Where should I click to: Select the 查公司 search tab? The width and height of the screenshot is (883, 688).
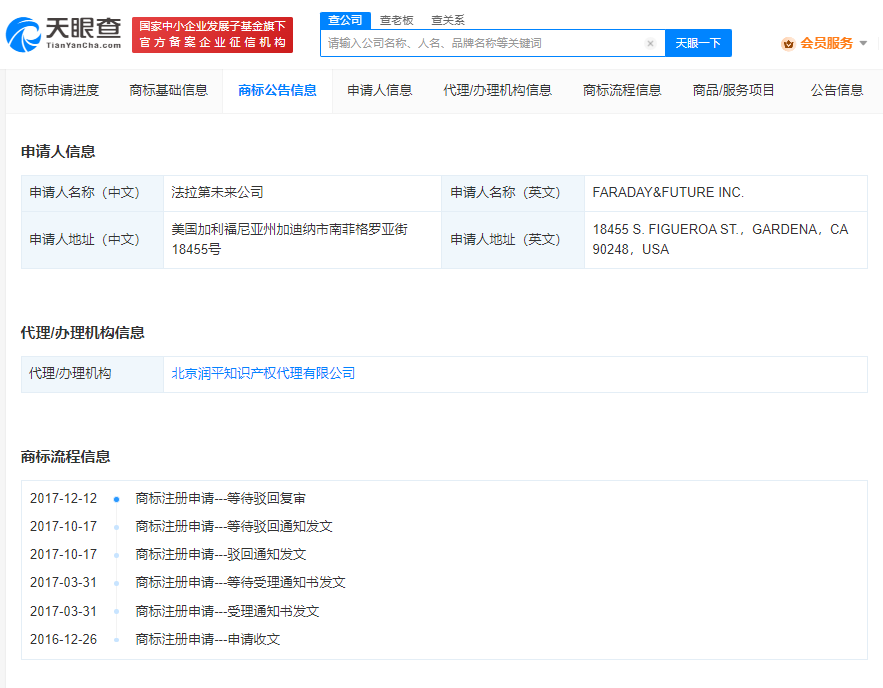345,20
